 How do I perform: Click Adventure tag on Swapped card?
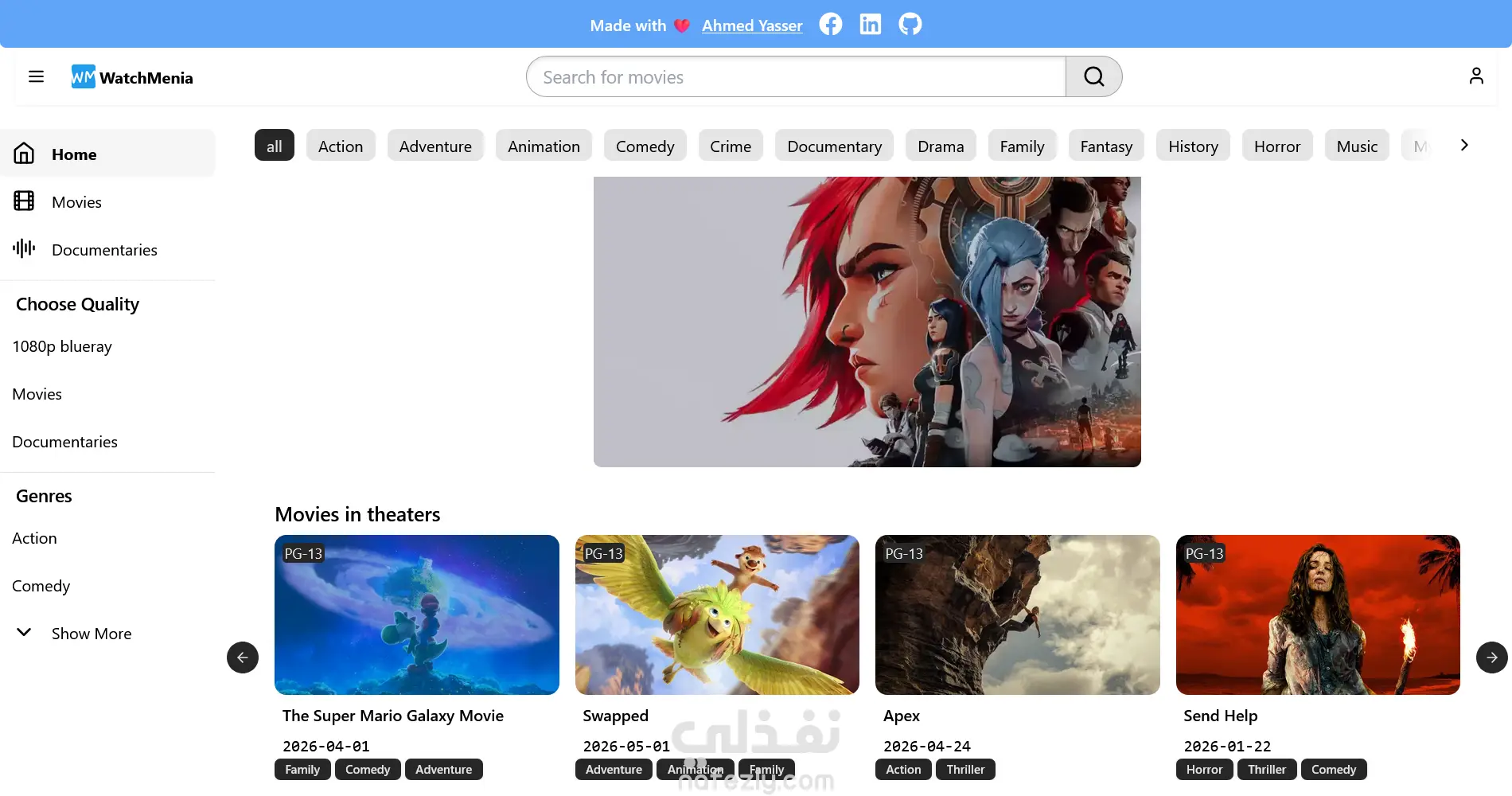pyautogui.click(x=614, y=770)
